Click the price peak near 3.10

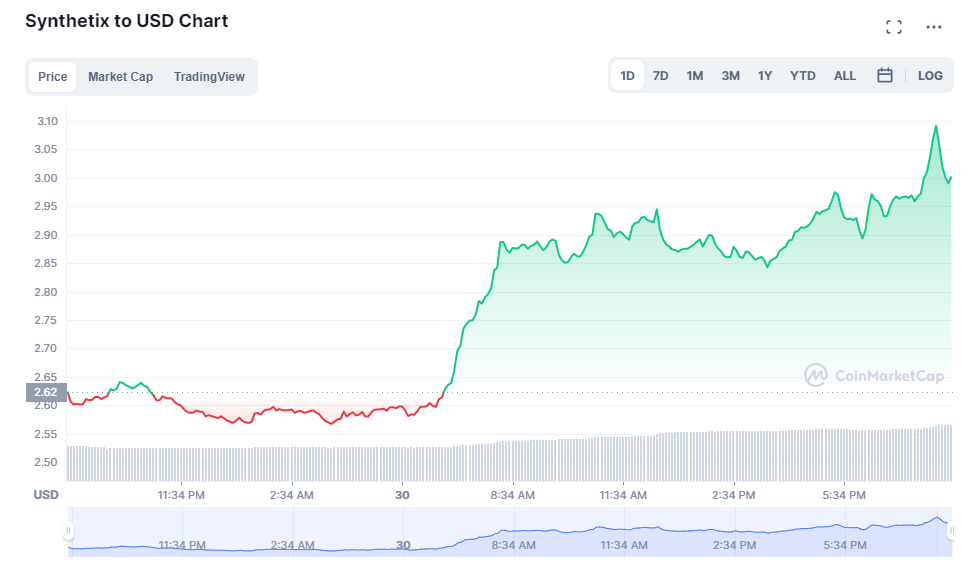point(935,126)
